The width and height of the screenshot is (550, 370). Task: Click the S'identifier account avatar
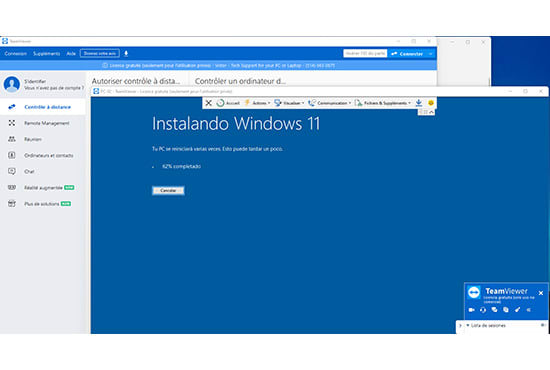(x=12, y=84)
